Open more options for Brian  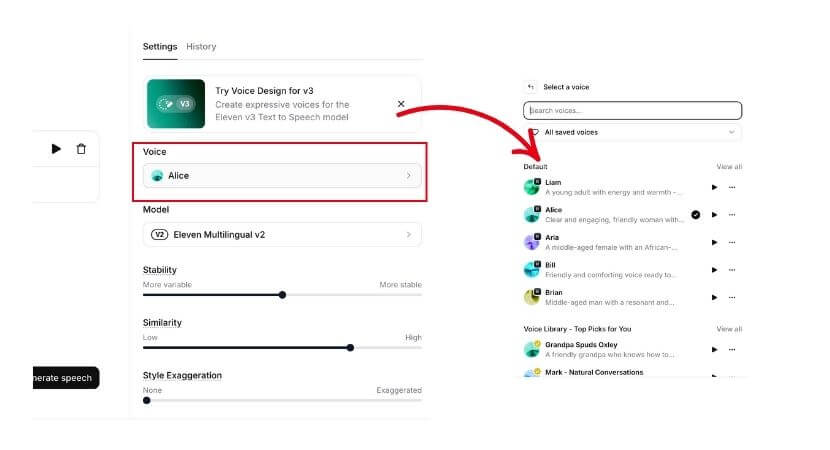coord(732,298)
